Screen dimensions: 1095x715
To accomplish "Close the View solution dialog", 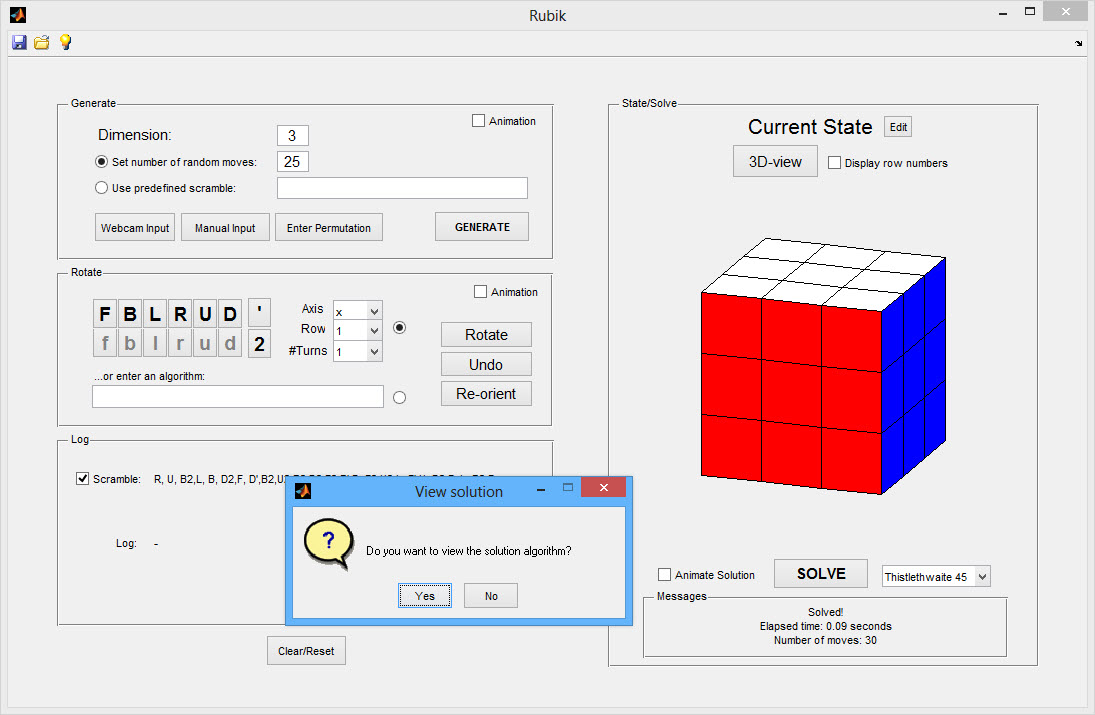I will click(604, 487).
